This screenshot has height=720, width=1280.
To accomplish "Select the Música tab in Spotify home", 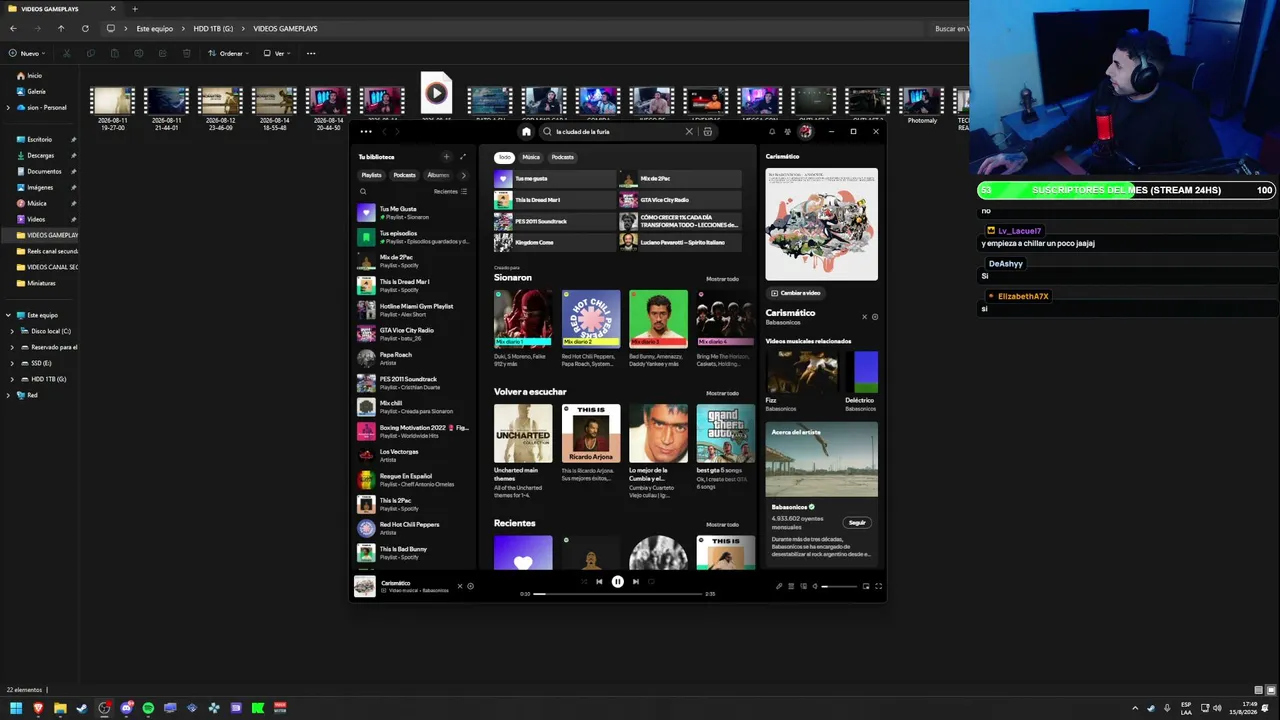I will click(x=531, y=157).
